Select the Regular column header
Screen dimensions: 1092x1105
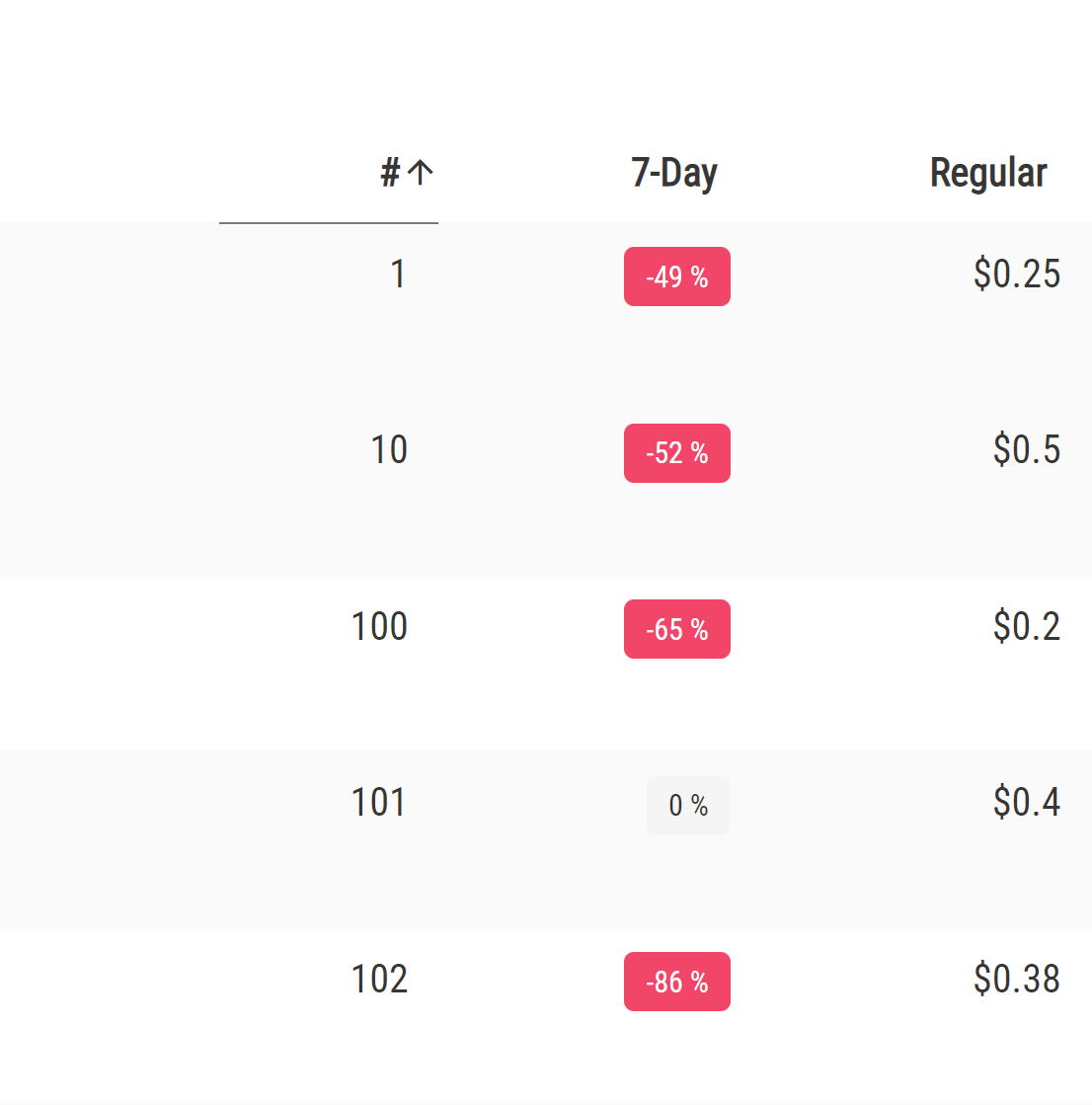988,172
